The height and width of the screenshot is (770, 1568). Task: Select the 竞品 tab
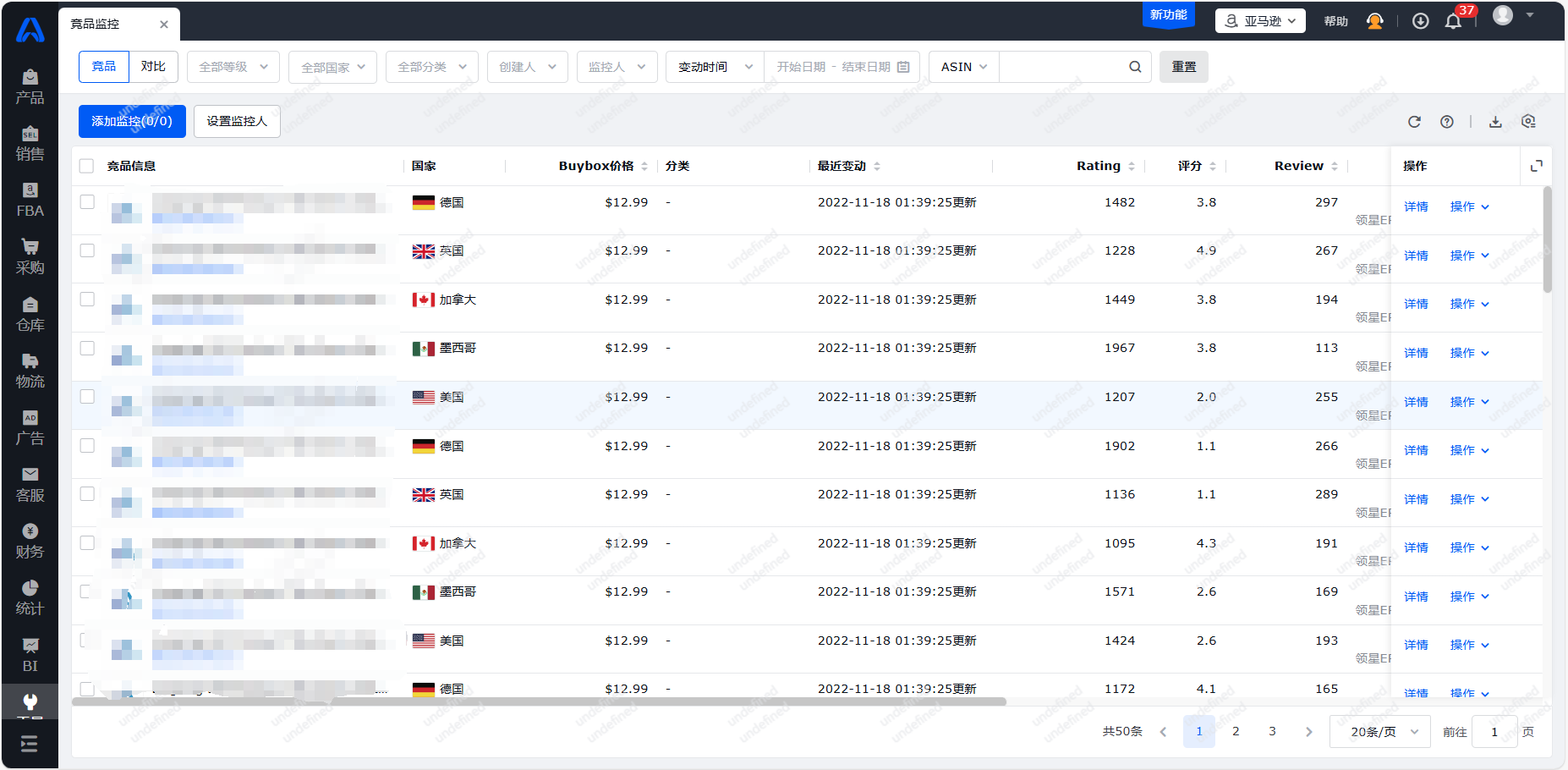click(104, 67)
